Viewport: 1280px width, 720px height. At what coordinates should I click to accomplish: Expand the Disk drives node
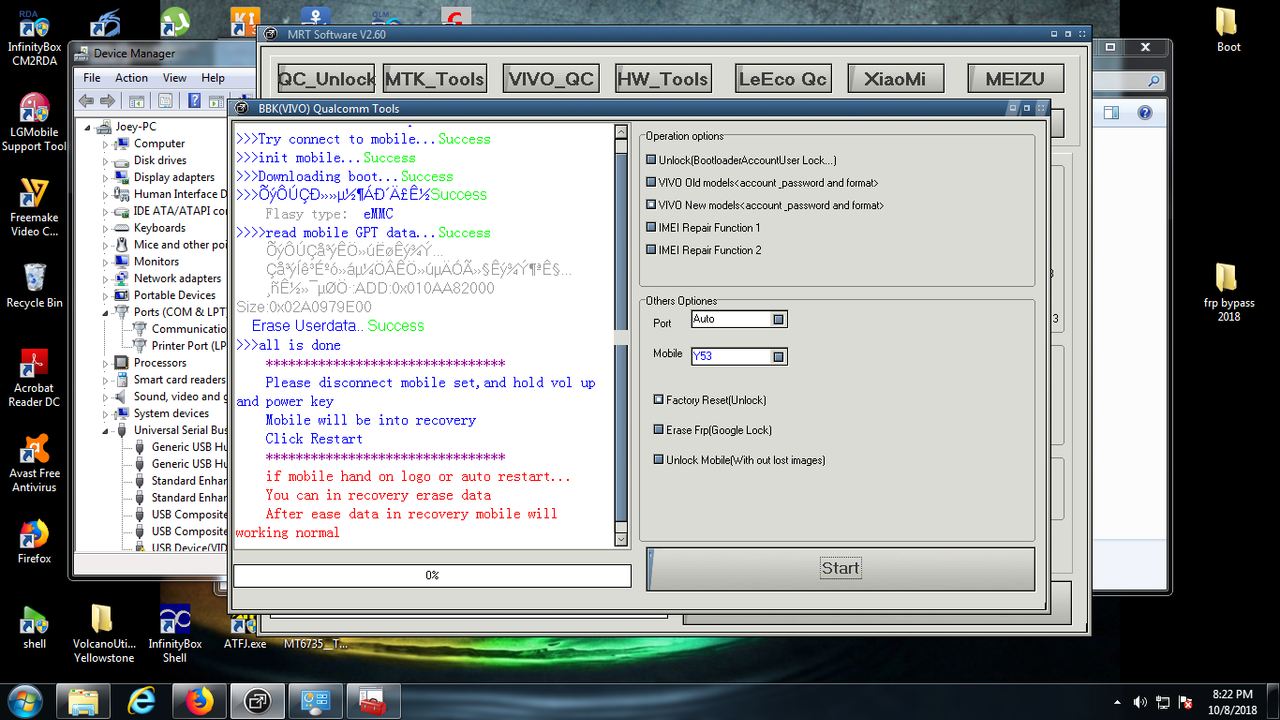point(106,161)
